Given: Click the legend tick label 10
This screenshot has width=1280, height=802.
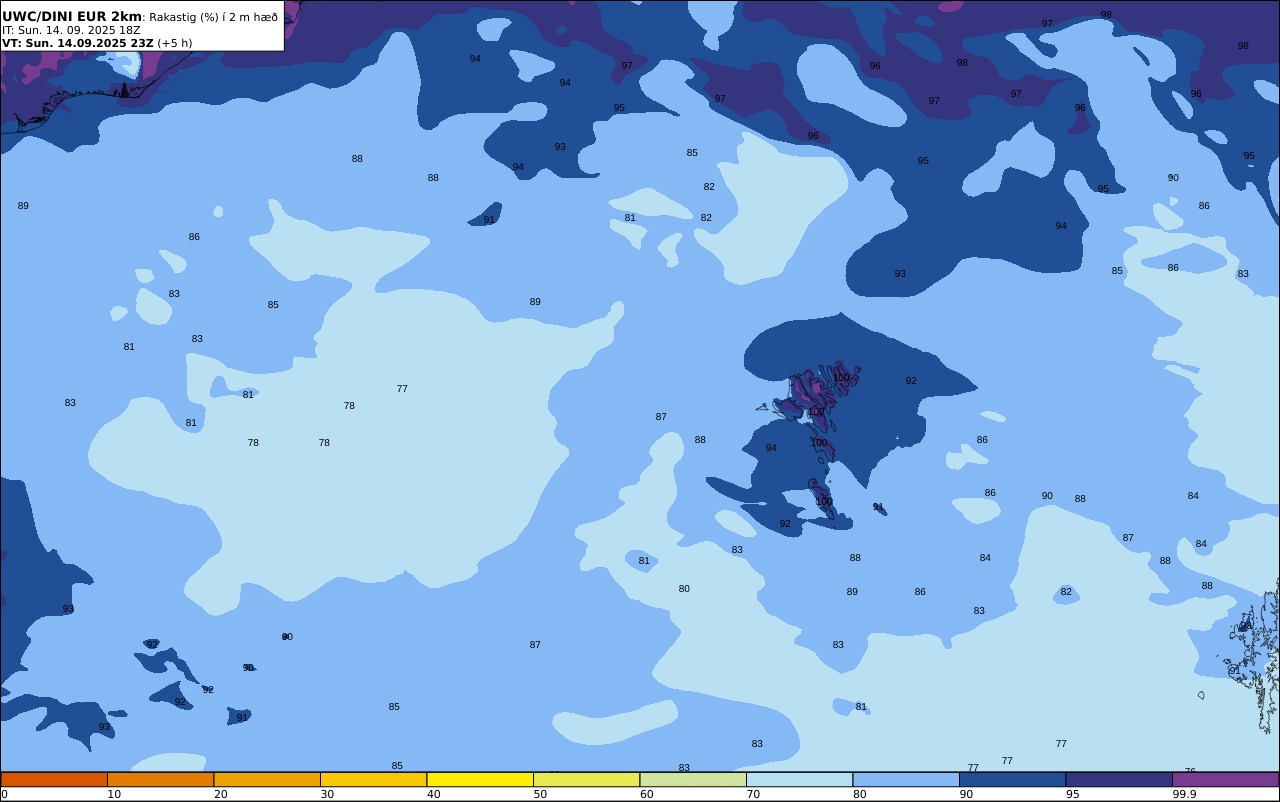Looking at the screenshot, I should click(x=114, y=794).
